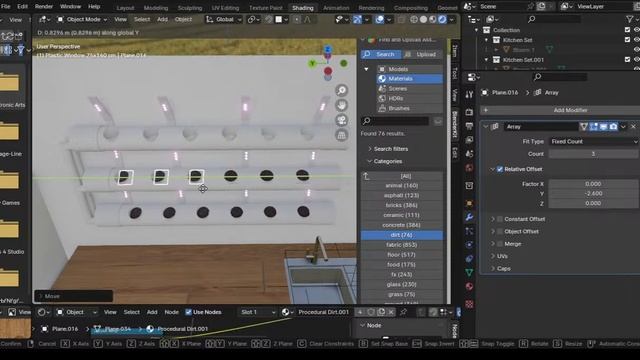Switch perspective/orthographic with the grid gizmo
640x360 pixels.
342,135
